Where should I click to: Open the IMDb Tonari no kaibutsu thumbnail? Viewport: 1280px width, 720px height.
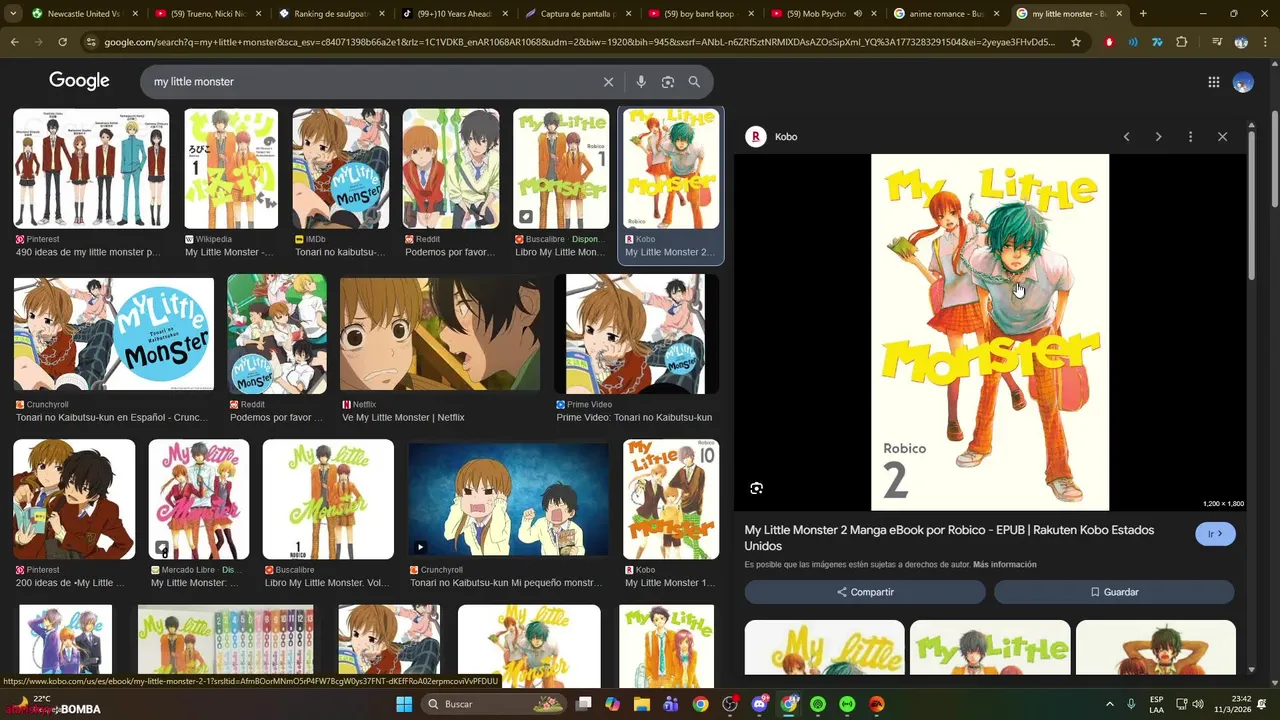(340, 169)
